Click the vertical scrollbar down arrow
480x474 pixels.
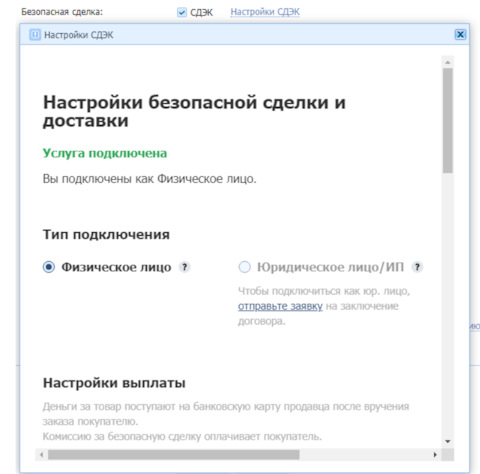448,441
